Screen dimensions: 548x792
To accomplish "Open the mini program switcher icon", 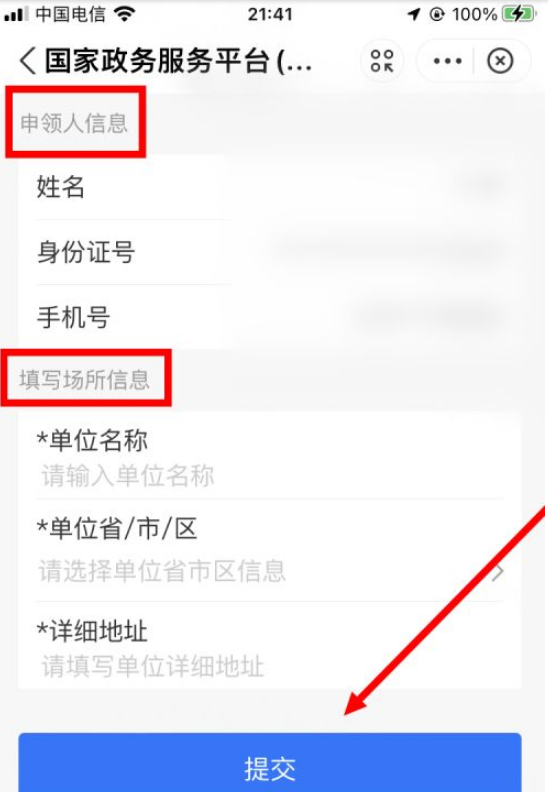I will tap(382, 61).
